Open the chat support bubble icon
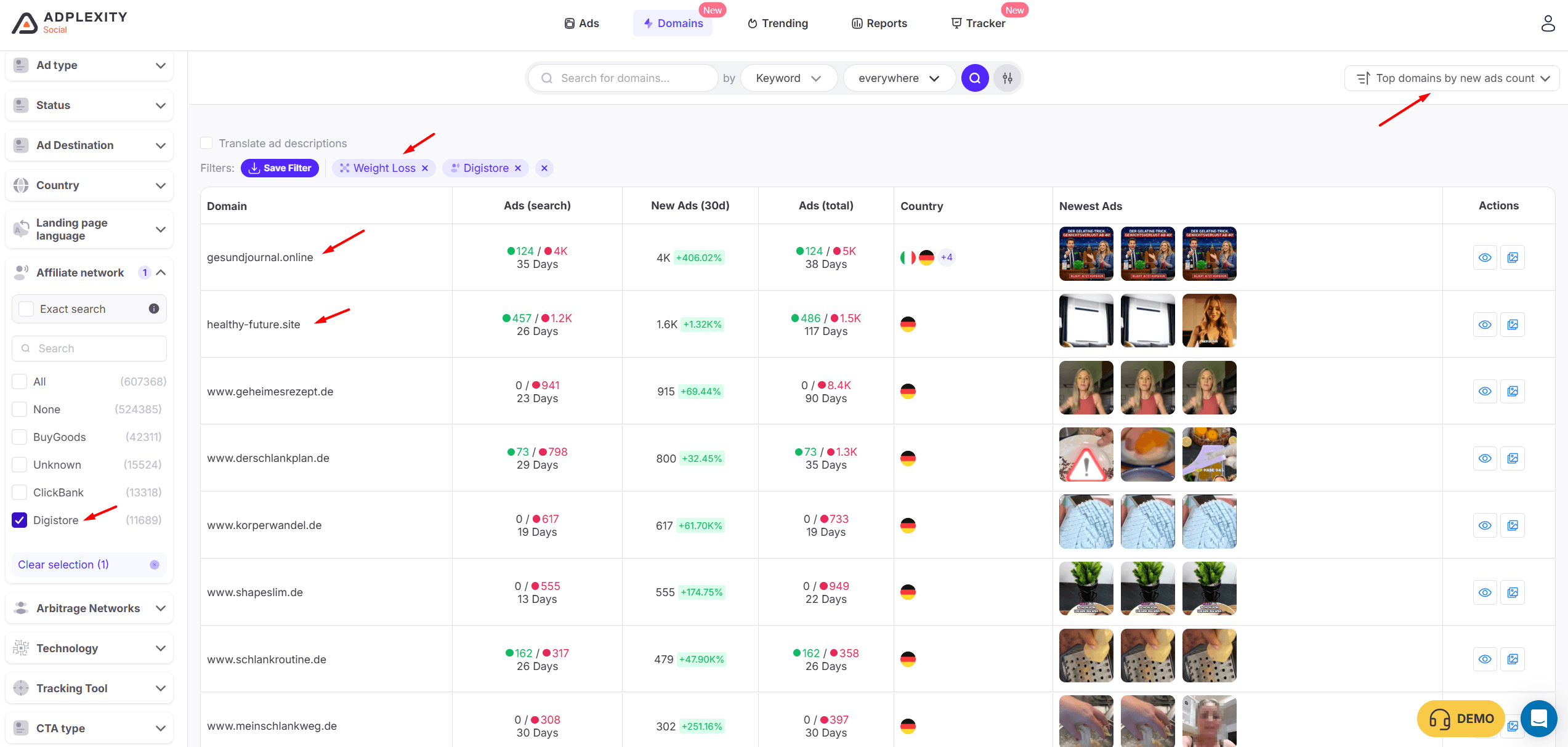This screenshot has width=1568, height=747. coord(1538,718)
